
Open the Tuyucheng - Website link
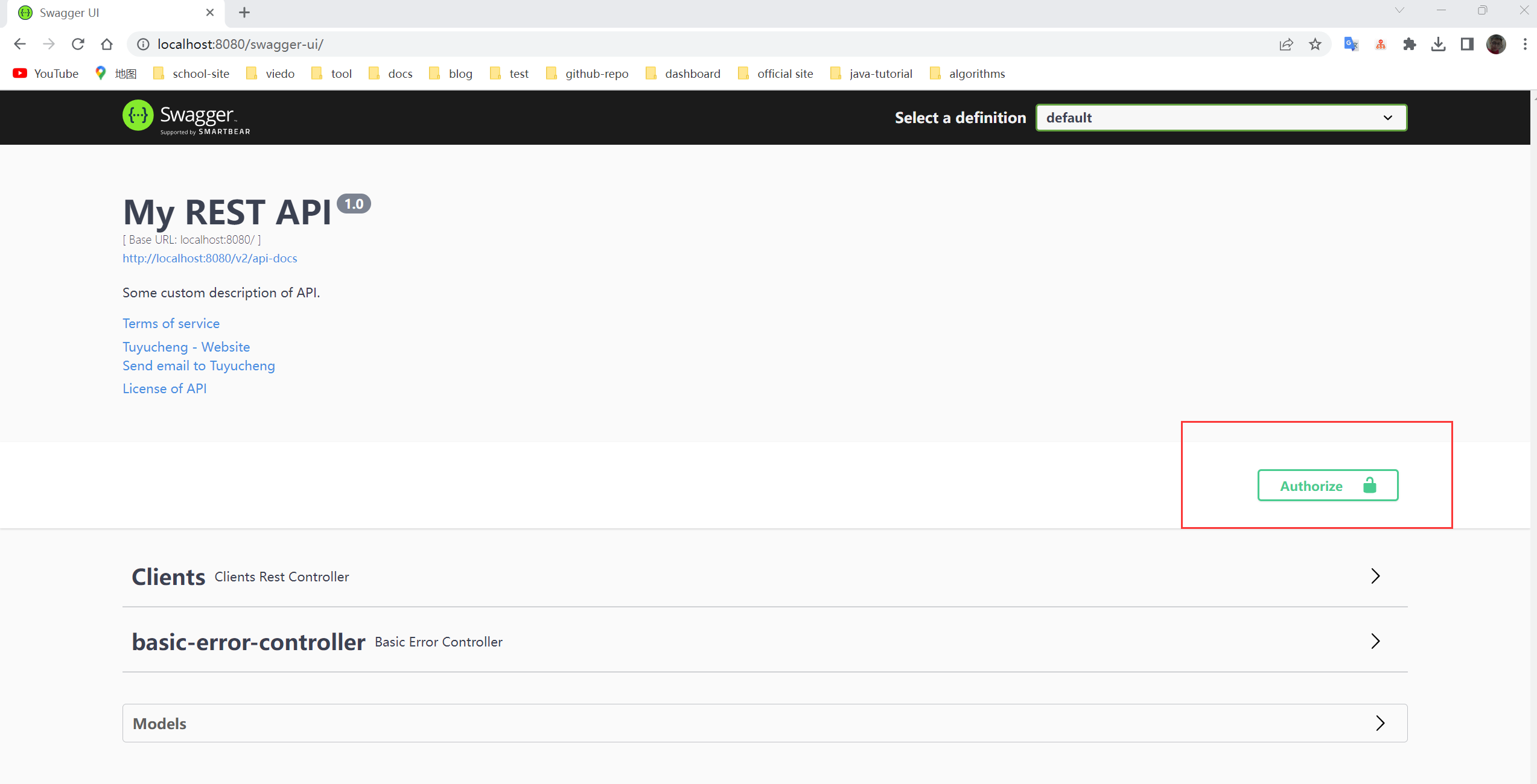[186, 347]
